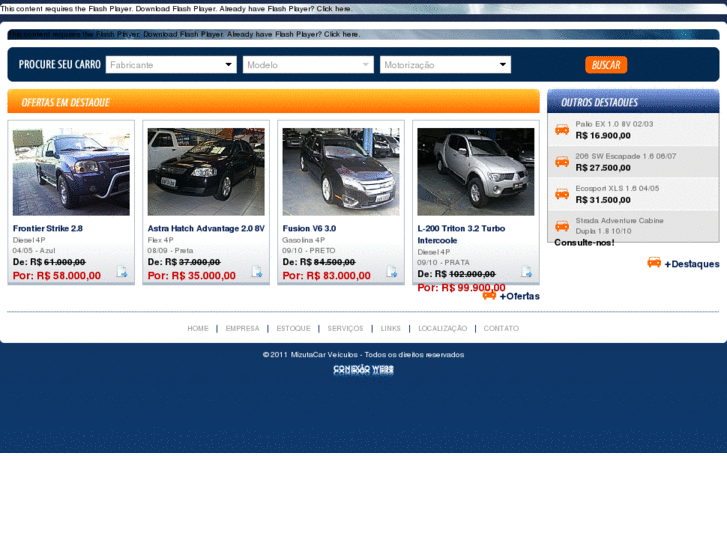
Task: Open the +Ofertas link
Action: 520,296
